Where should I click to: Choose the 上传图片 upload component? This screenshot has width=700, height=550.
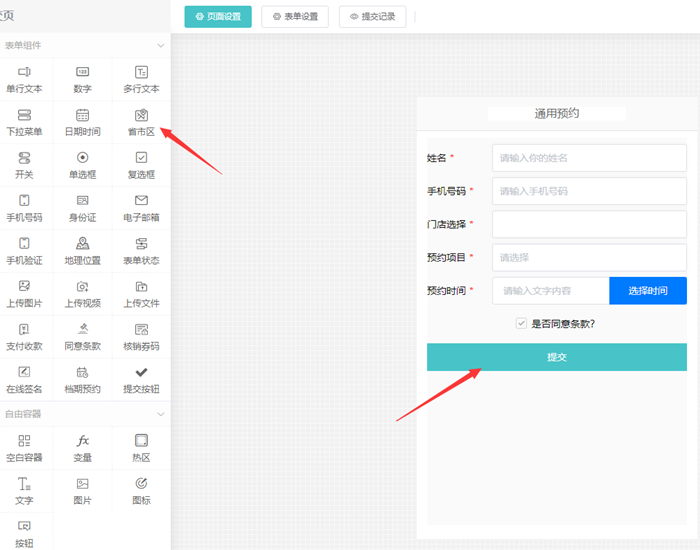24,286
